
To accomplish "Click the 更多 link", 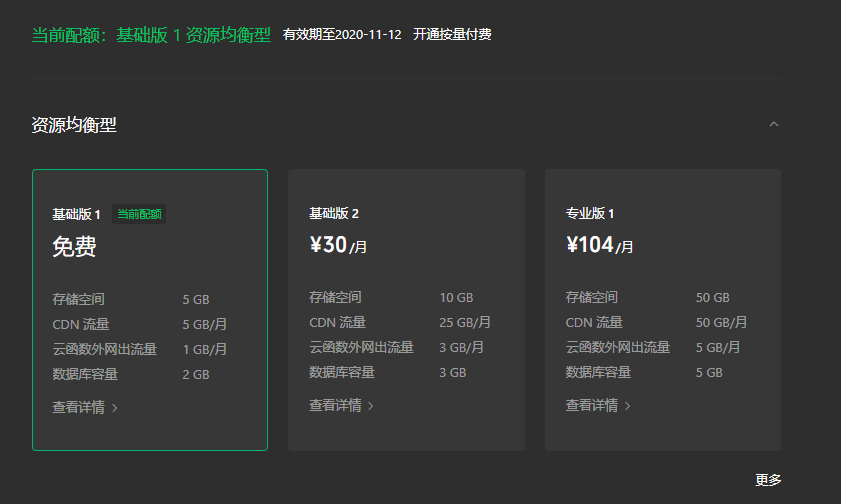I will pos(768,480).
